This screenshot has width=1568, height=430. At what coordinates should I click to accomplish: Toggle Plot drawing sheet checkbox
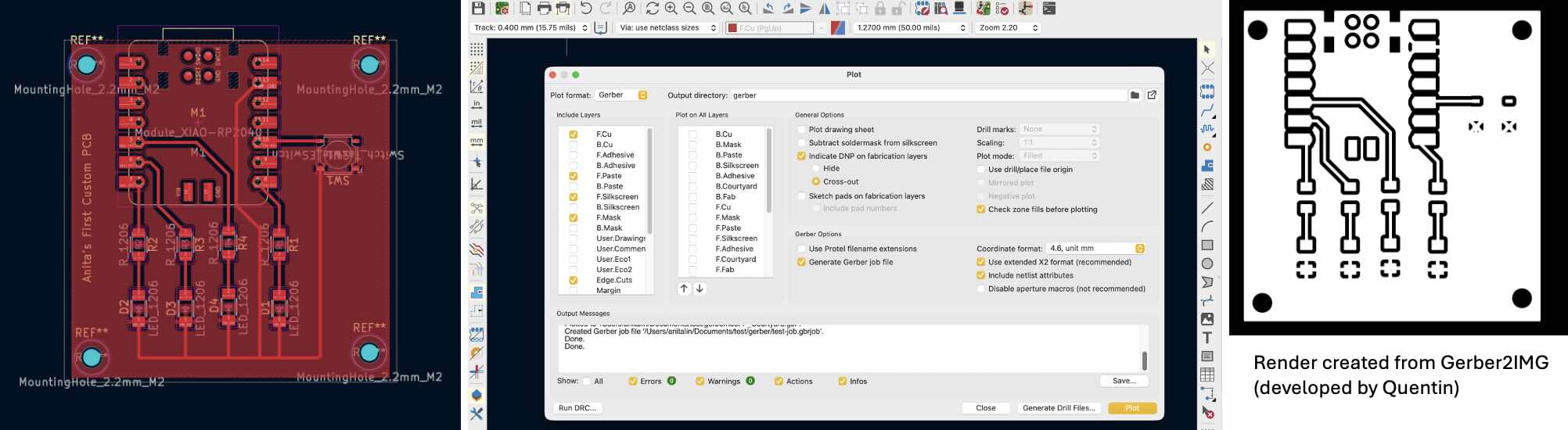801,130
